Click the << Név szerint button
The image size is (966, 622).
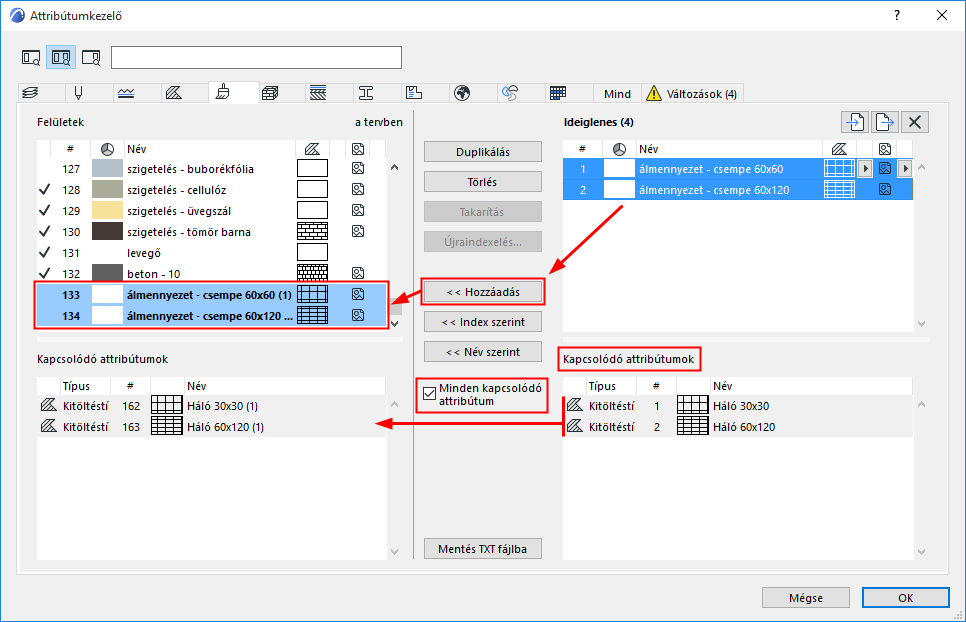[x=483, y=352]
